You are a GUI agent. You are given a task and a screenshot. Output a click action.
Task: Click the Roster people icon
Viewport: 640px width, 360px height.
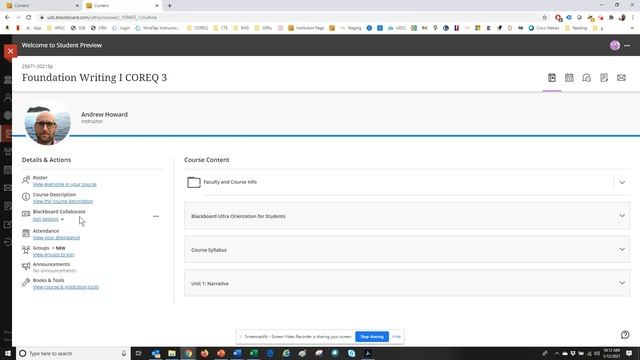click(26, 179)
